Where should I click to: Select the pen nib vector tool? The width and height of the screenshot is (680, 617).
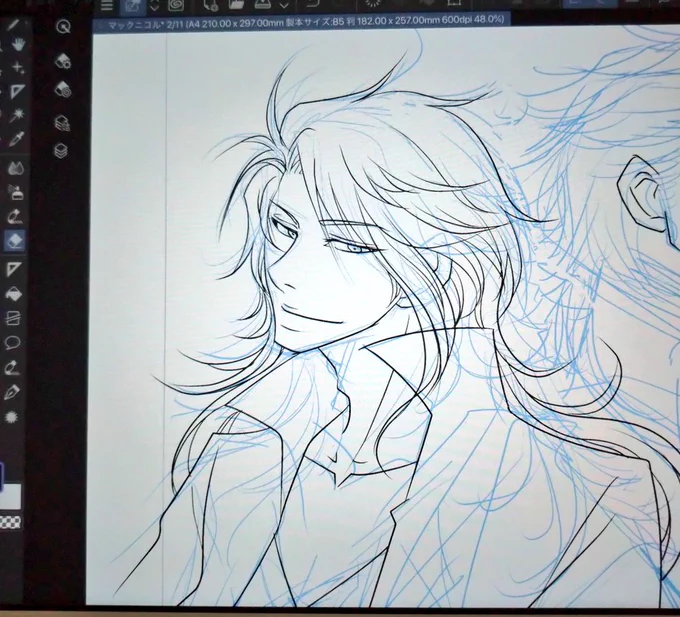(12, 392)
